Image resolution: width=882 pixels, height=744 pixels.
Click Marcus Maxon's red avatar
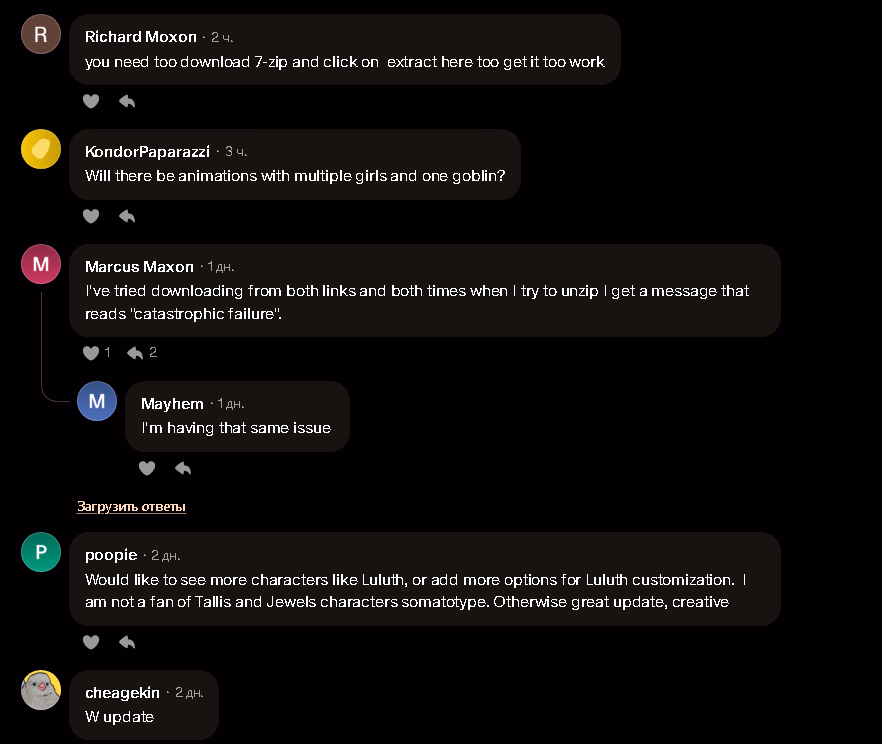[41, 264]
